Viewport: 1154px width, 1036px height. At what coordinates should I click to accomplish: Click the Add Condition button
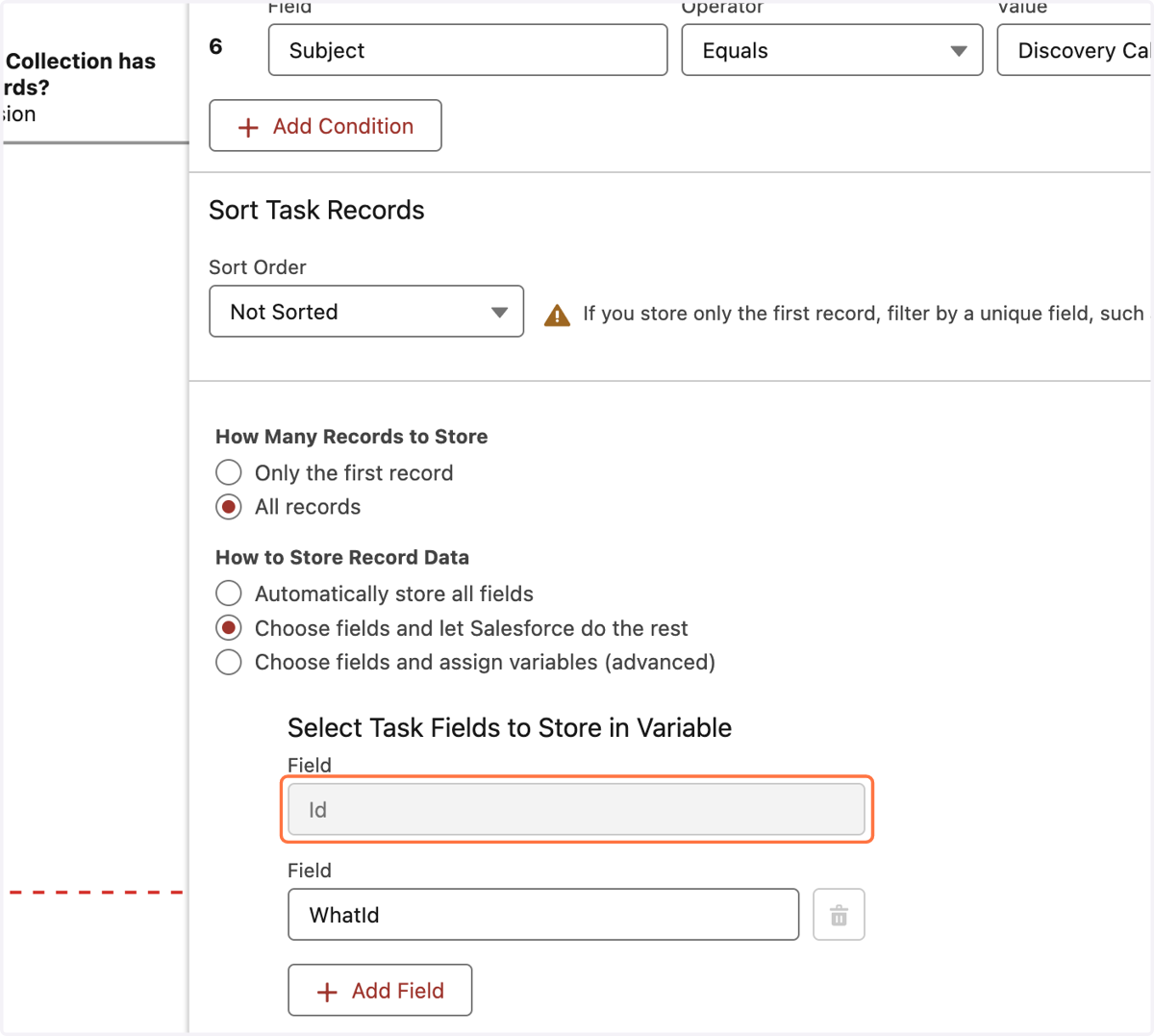tap(325, 126)
